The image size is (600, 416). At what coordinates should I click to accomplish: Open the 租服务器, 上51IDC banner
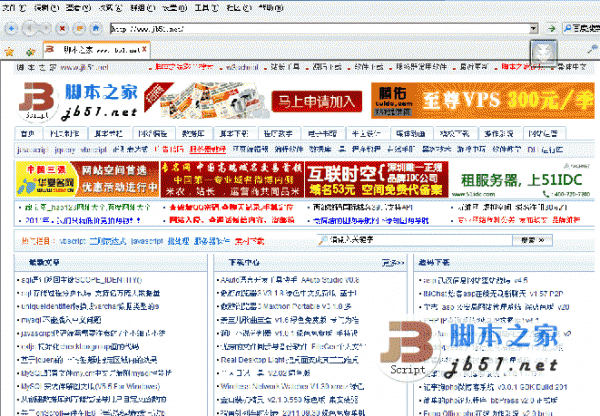521,179
